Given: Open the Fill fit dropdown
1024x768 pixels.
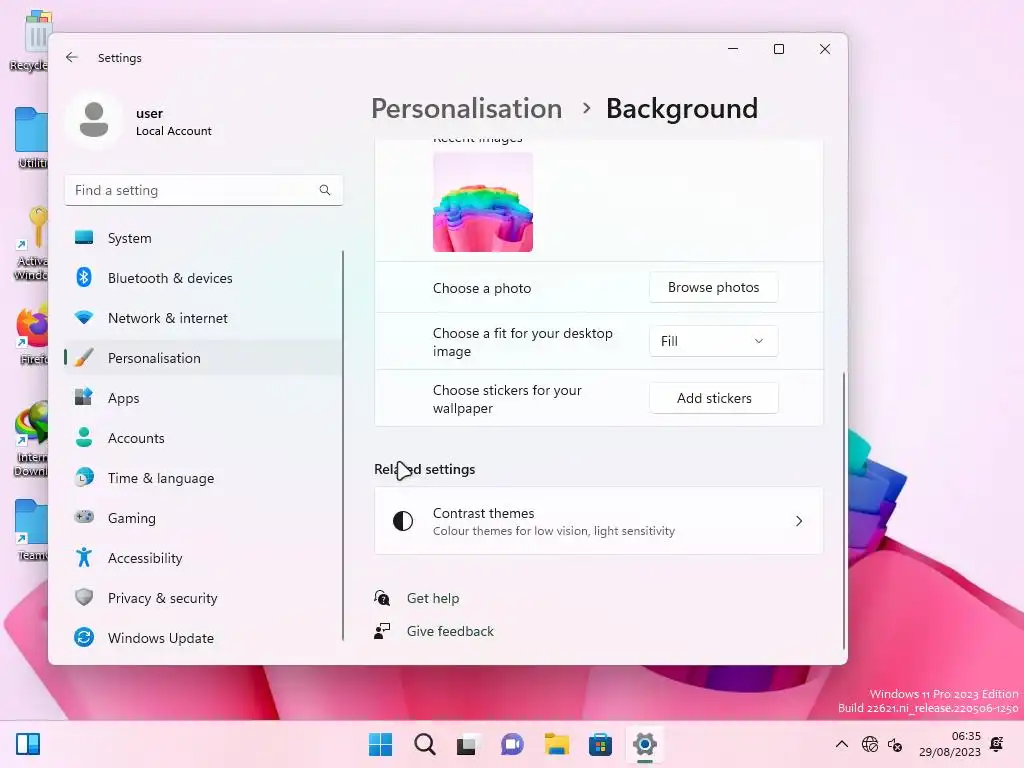Looking at the screenshot, I should (713, 341).
